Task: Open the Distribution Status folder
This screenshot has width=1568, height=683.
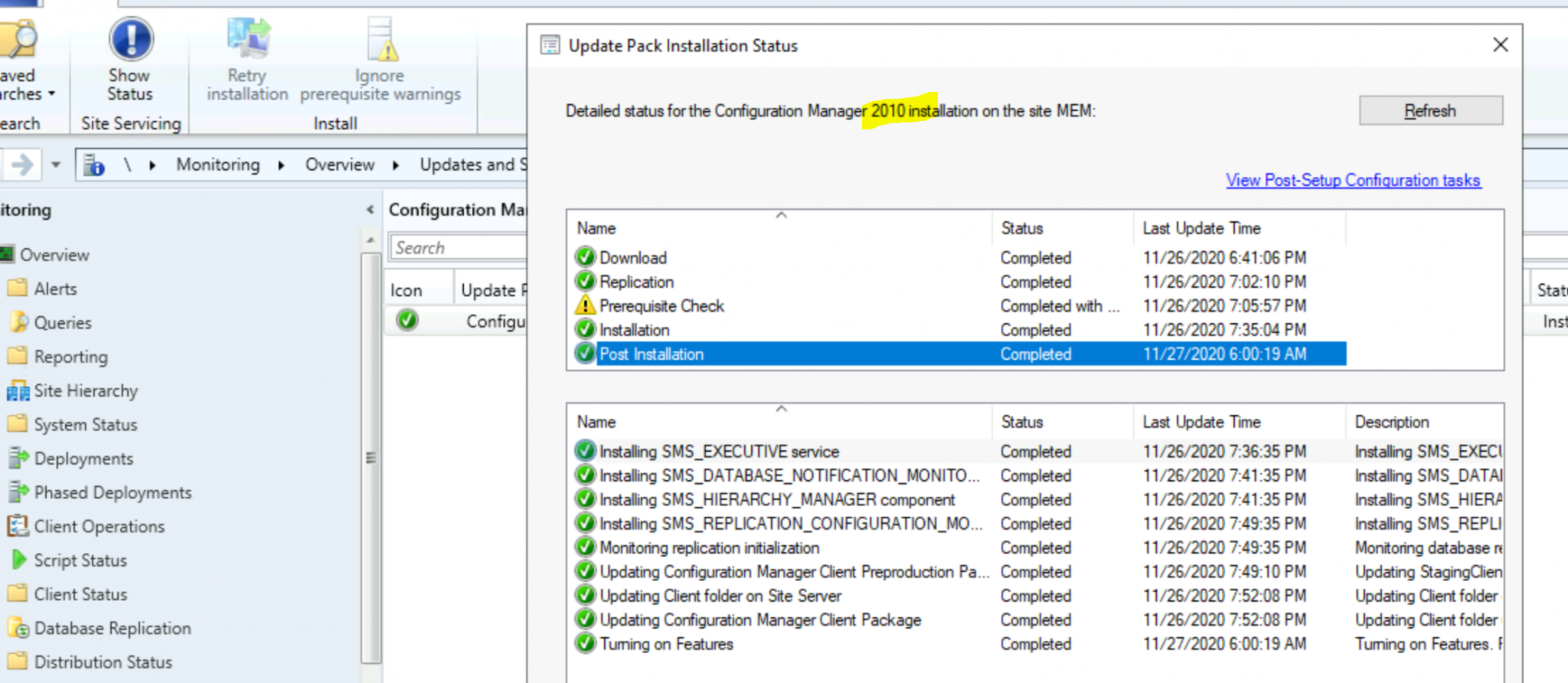Action: click(103, 662)
